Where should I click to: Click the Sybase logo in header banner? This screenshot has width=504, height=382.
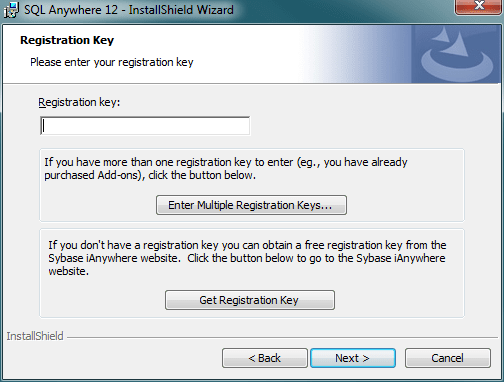(456, 54)
